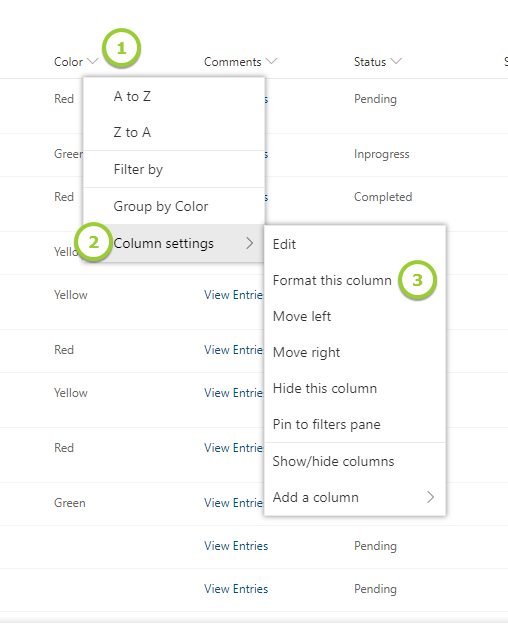Open View Entries link in second-to-last row
508x625 pixels.
[x=236, y=546]
